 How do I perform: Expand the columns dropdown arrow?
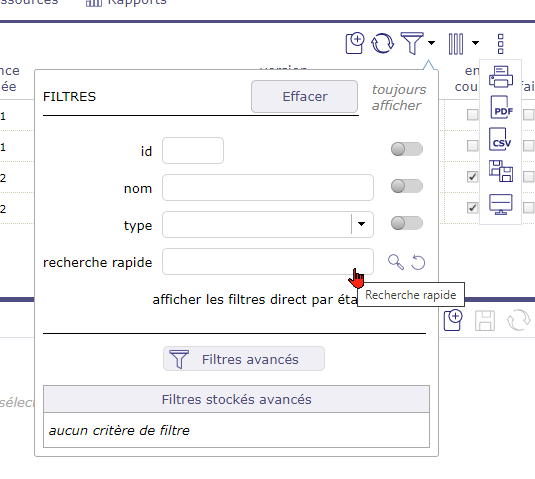(x=475, y=43)
